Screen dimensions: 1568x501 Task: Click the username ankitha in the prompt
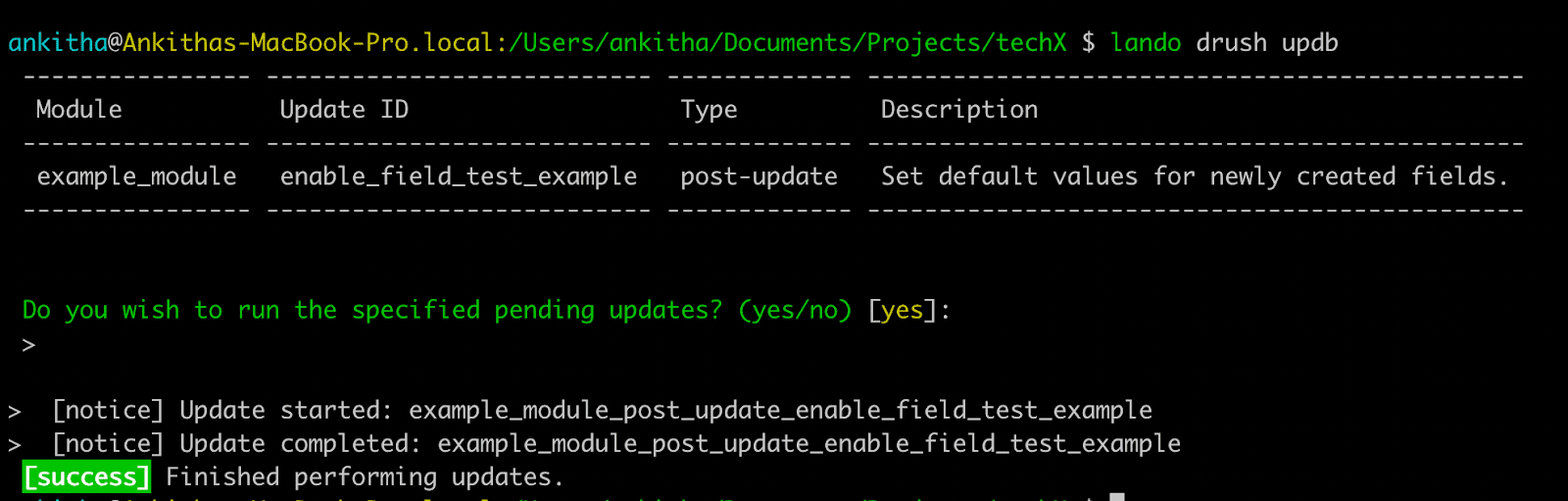click(x=58, y=43)
